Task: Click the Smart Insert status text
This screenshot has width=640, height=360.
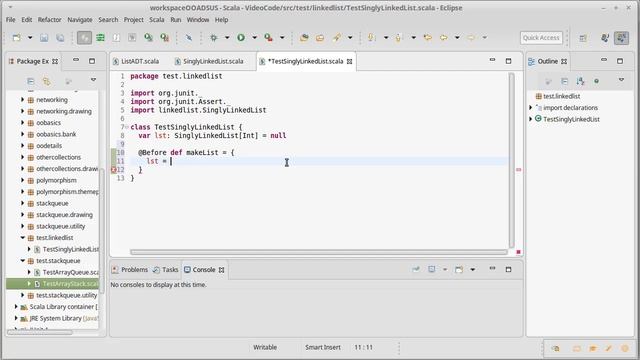Action: click(x=323, y=347)
